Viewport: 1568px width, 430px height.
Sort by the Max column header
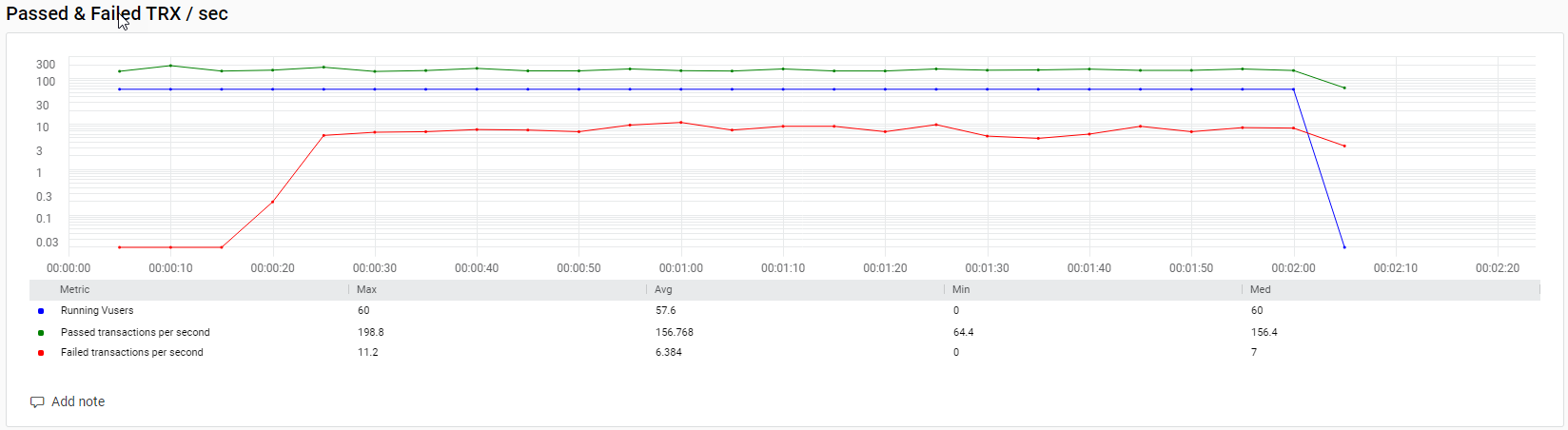pos(366,290)
